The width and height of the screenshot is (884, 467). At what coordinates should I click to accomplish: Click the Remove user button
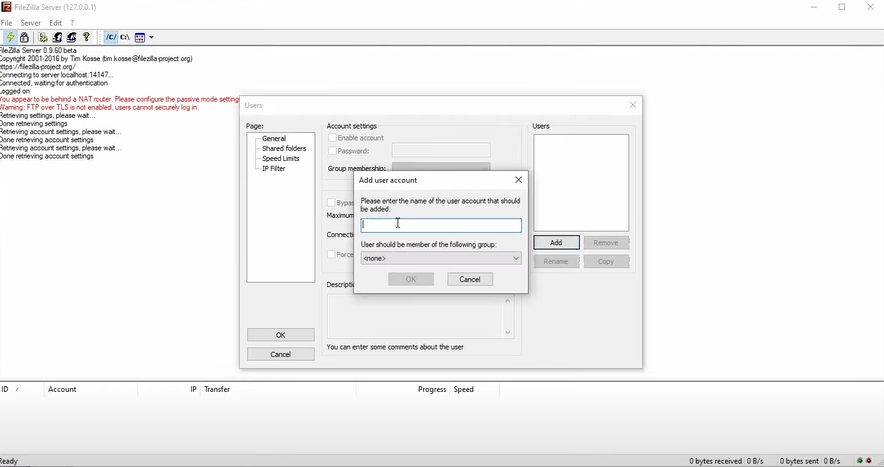click(x=606, y=243)
